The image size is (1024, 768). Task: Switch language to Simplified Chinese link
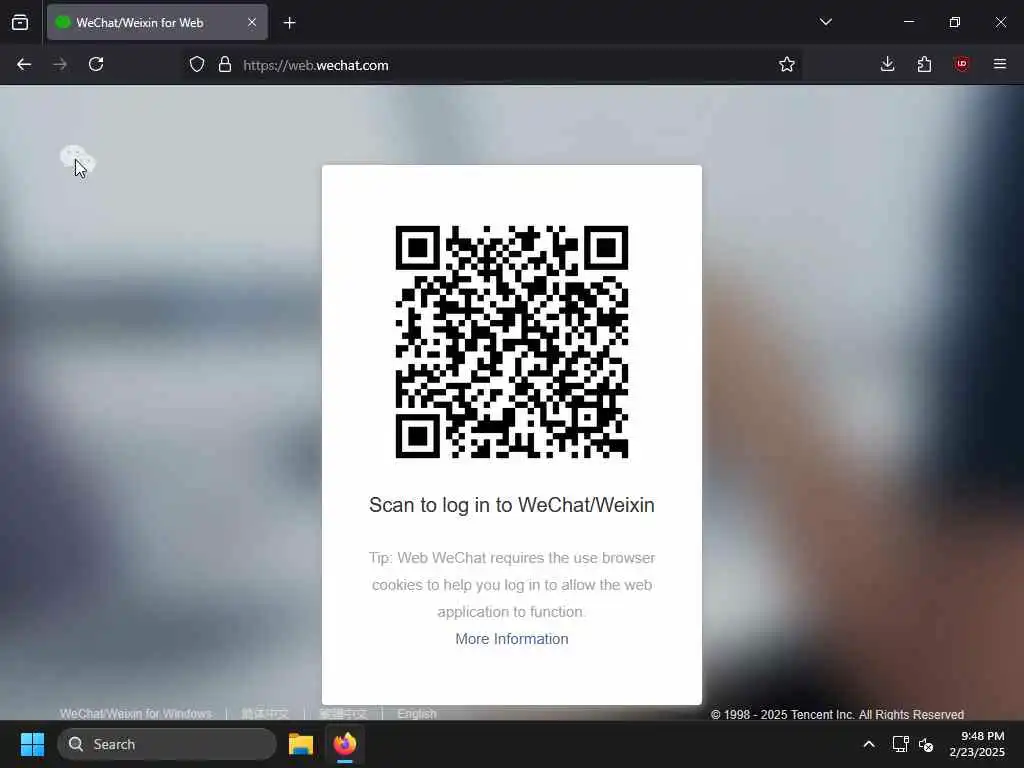[265, 714]
